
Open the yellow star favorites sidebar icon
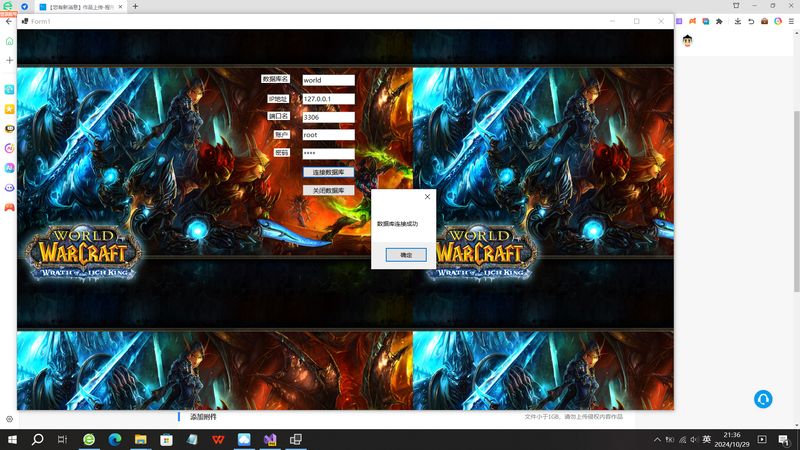click(x=9, y=109)
